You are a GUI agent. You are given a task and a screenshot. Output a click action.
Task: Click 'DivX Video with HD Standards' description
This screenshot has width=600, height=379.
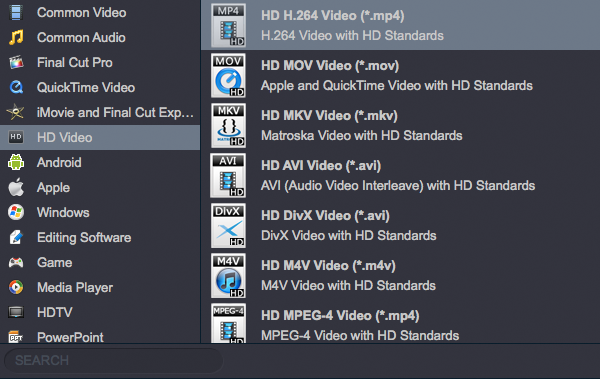pos(349,235)
